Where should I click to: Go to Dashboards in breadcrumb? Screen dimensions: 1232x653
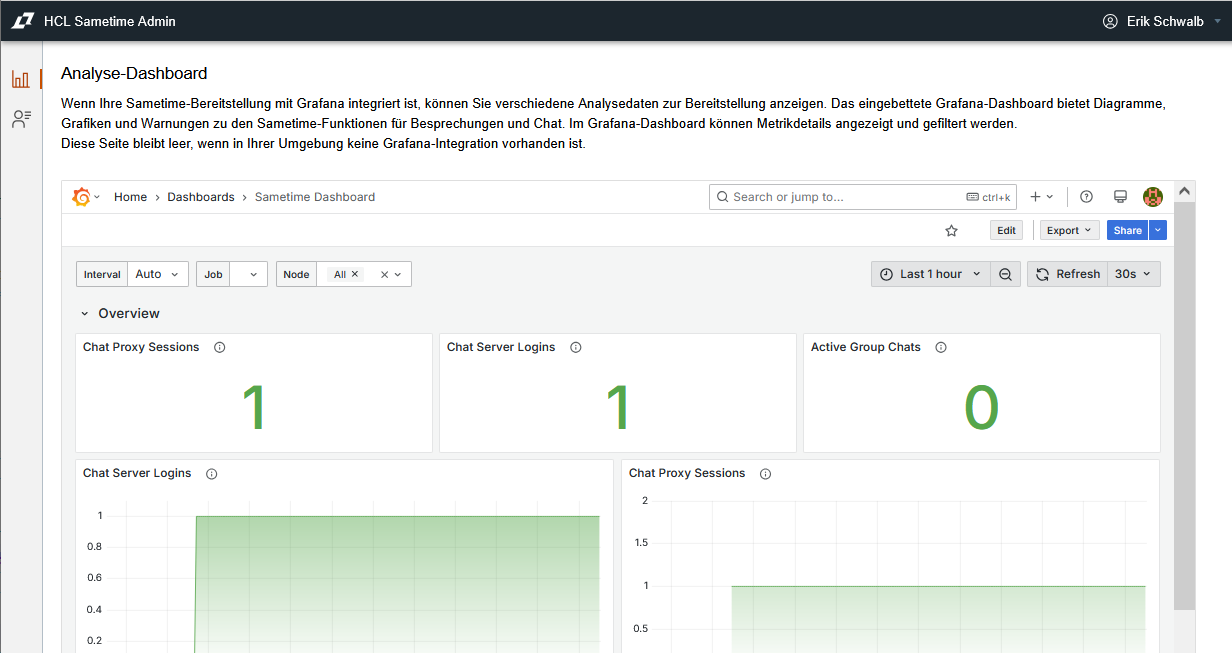[x=200, y=197]
